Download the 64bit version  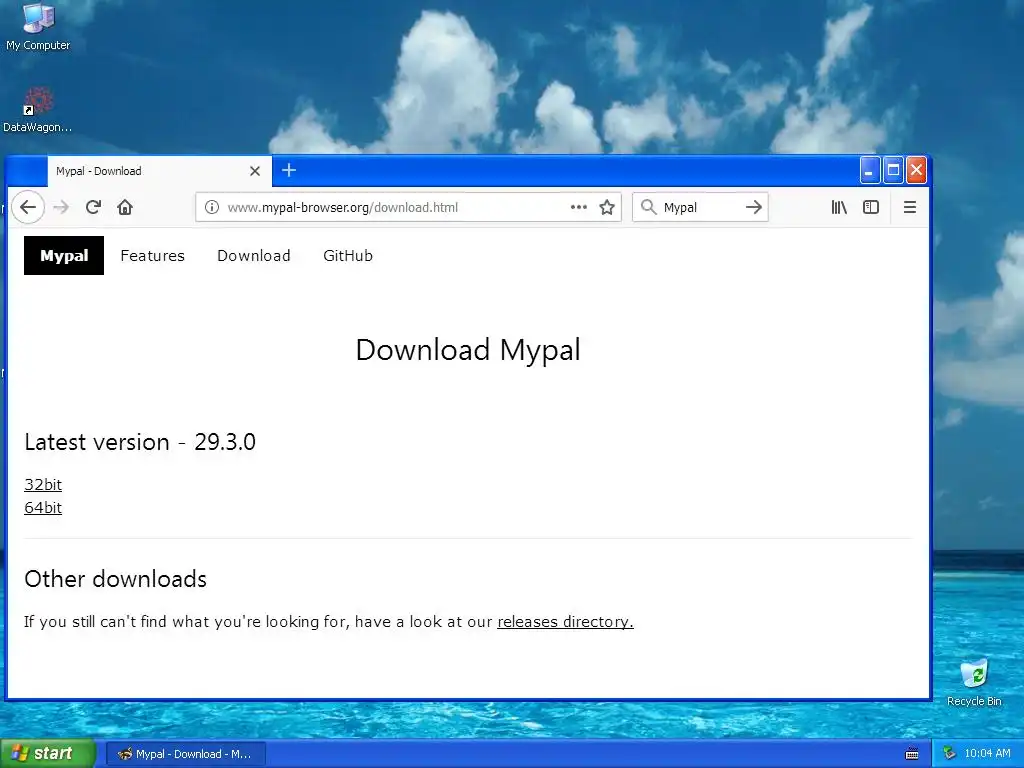(43, 507)
